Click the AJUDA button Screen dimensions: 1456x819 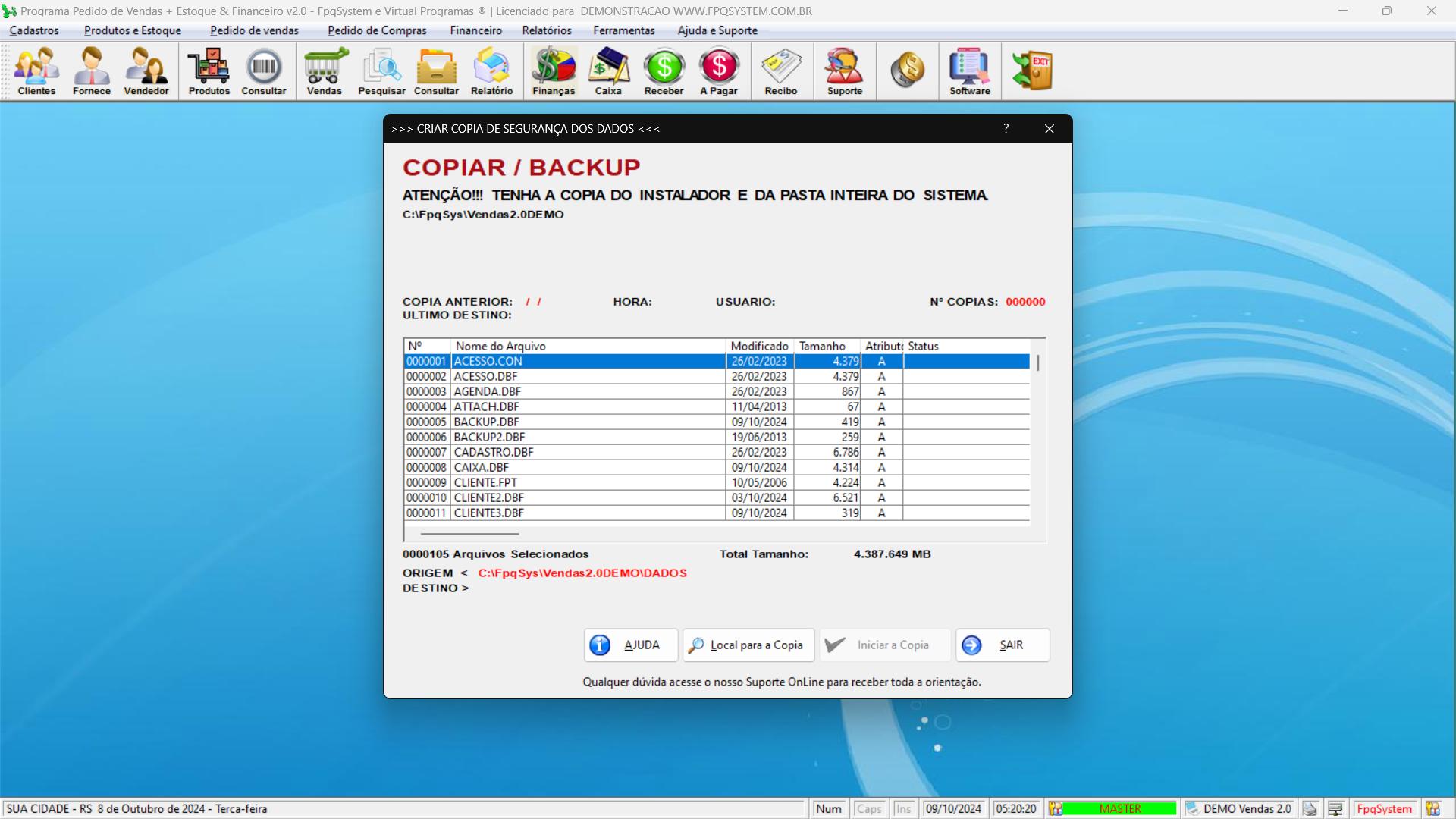[630, 645]
